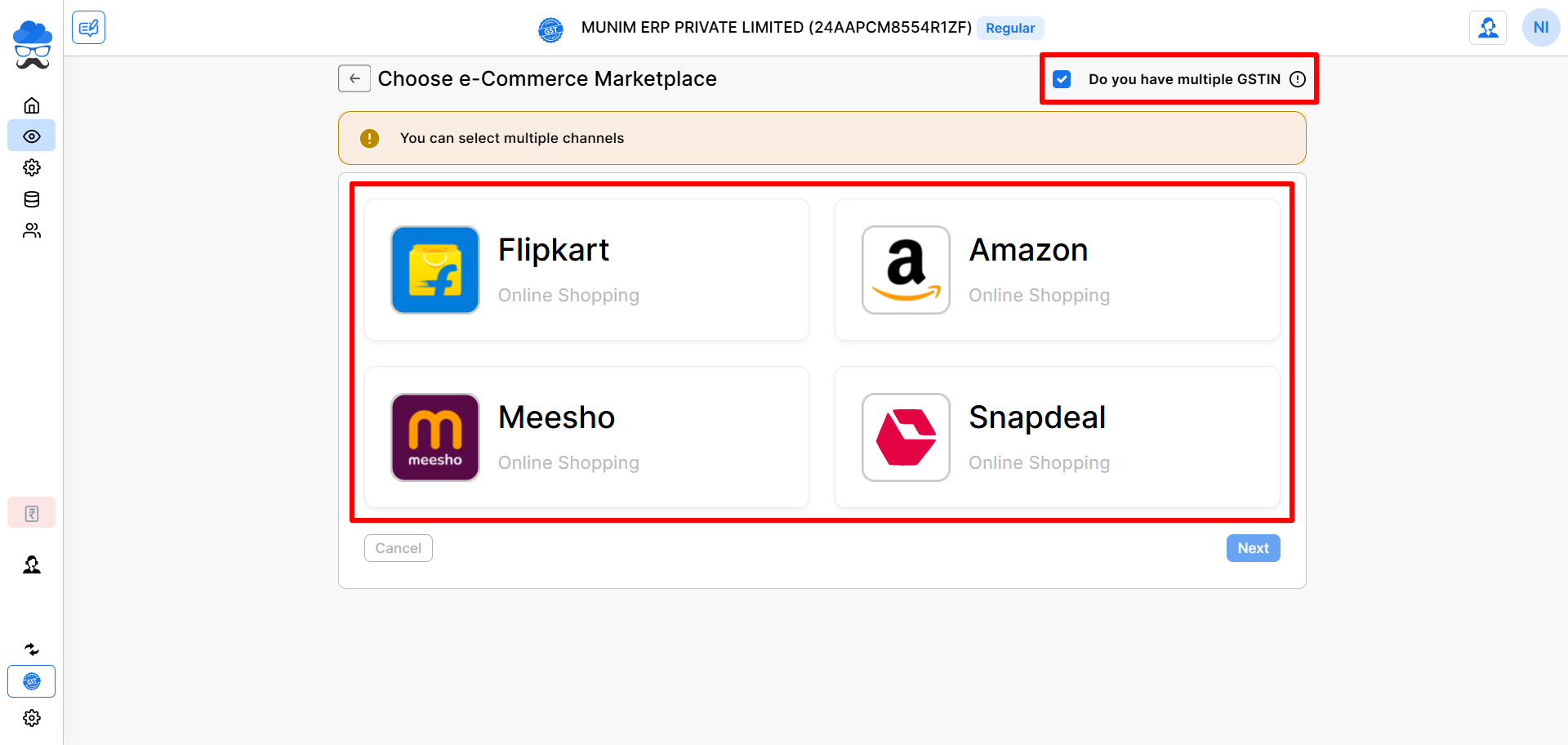
Task: Open the bottom settings gear icon
Action: (32, 718)
